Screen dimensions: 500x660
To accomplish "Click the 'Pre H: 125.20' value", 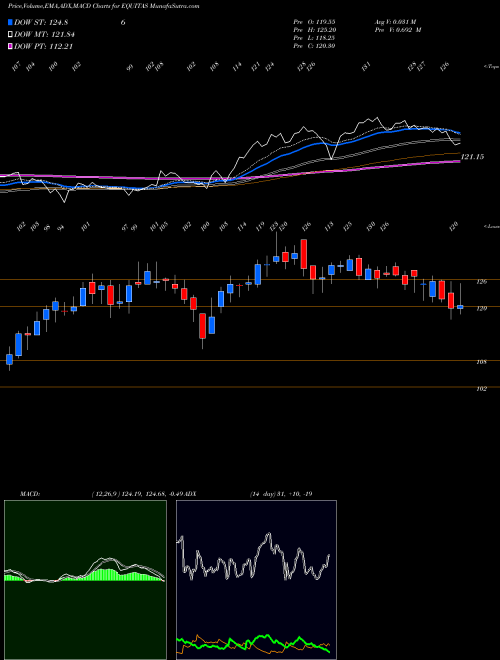I will coord(314,30).
